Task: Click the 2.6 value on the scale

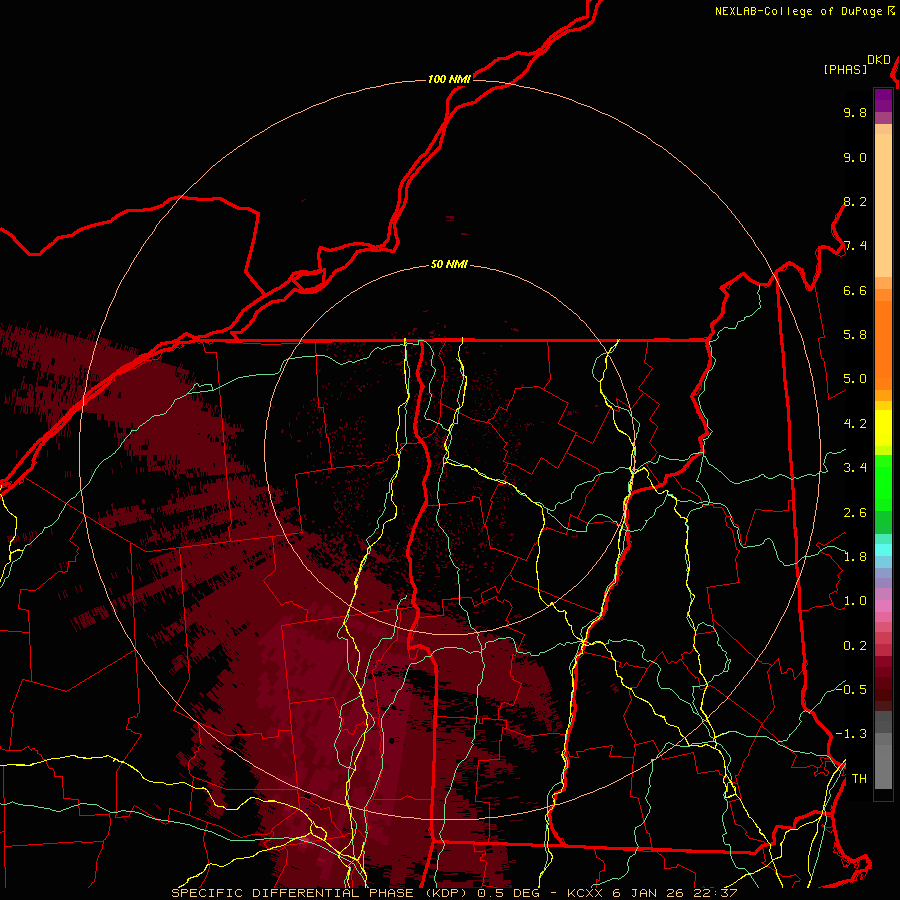Action: point(855,513)
